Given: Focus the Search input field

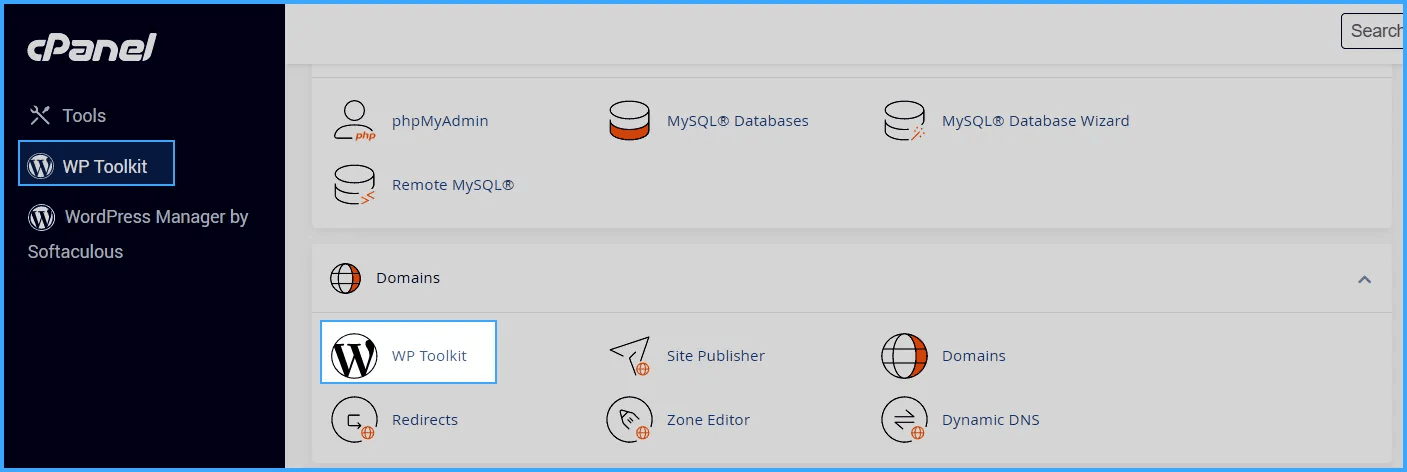Looking at the screenshot, I should click(1373, 31).
